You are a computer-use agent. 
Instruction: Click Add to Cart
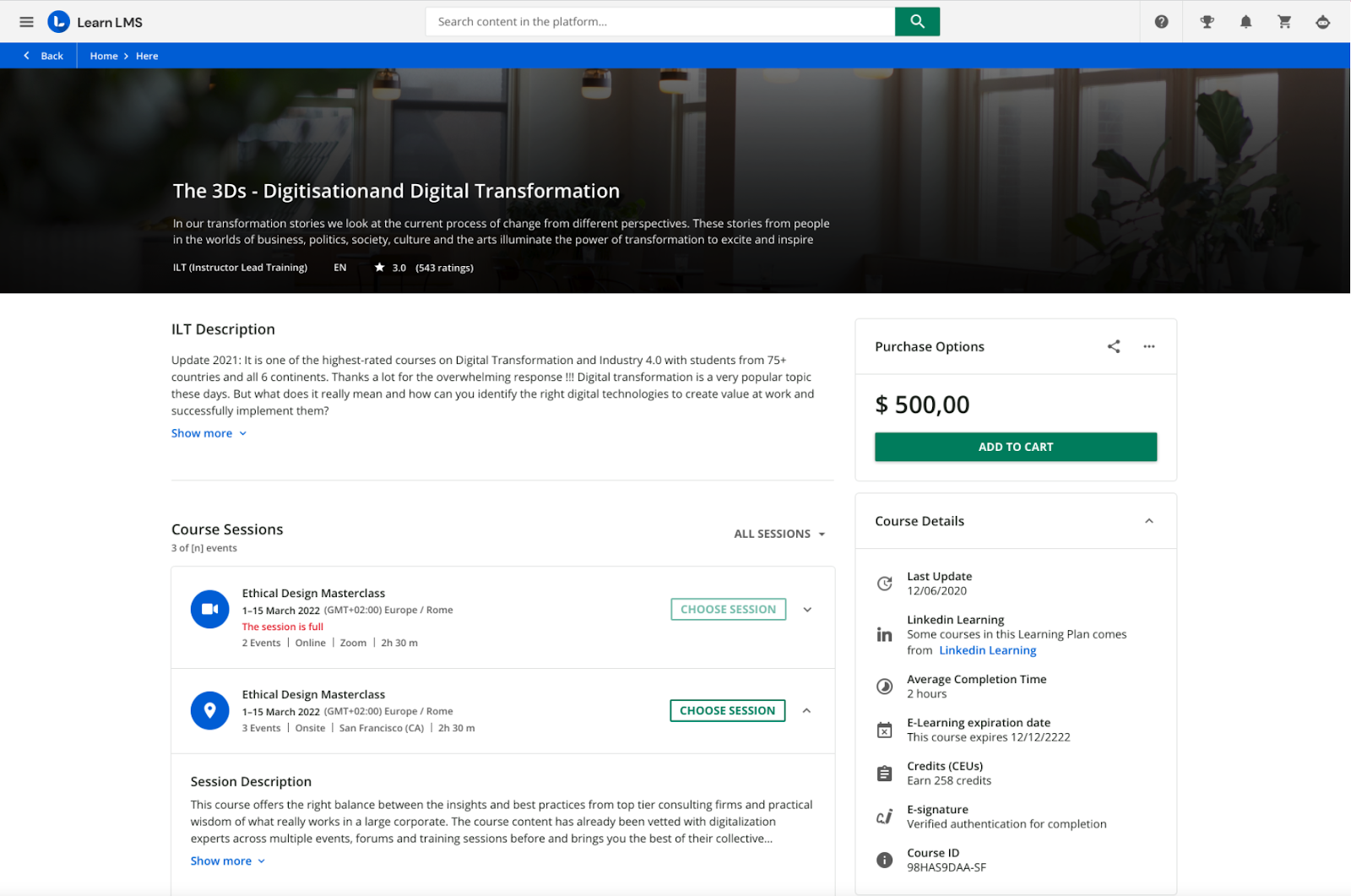coord(1016,447)
